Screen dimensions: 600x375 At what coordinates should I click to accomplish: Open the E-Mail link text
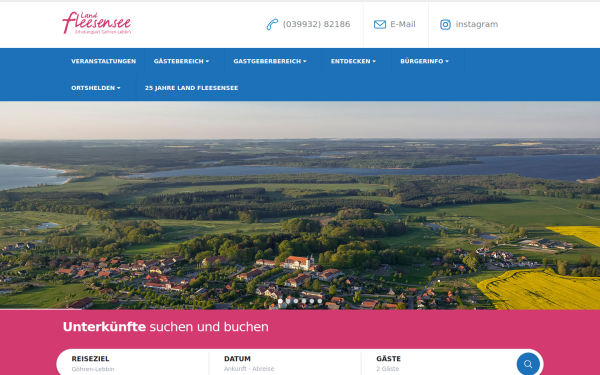403,24
